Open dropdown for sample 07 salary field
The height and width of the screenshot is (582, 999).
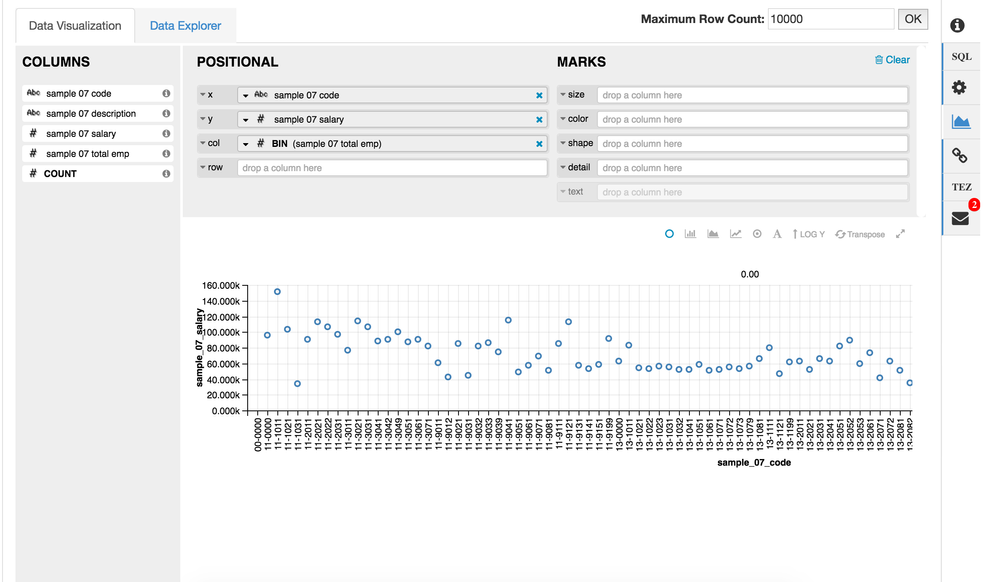coord(246,120)
